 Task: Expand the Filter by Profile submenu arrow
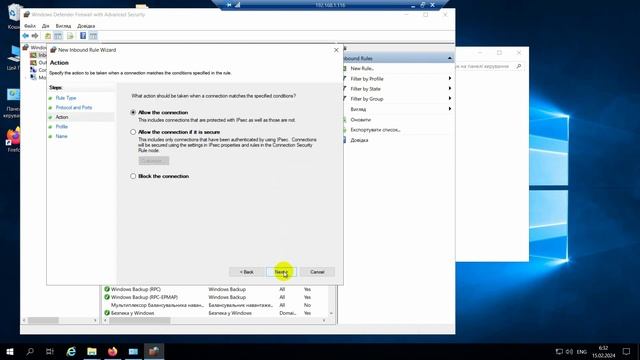(449, 78)
